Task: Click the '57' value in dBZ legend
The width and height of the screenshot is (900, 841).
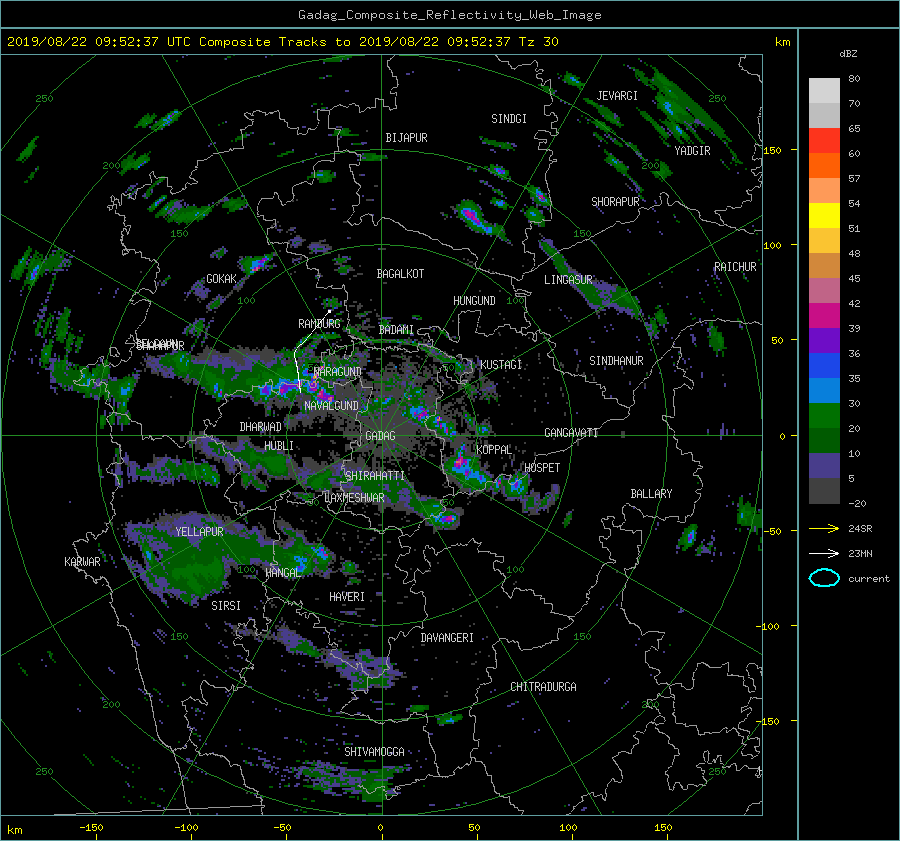Action: tap(854, 179)
